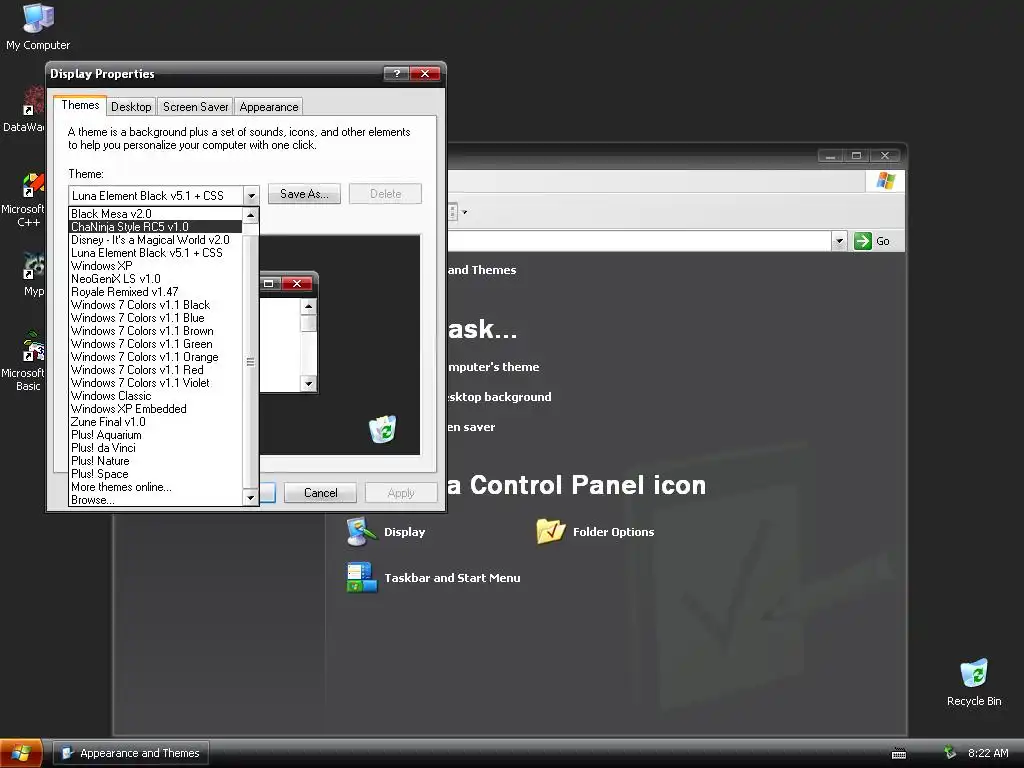Open Microsoft C++ desktop shortcut
The height and width of the screenshot is (768, 1024).
(x=26, y=200)
